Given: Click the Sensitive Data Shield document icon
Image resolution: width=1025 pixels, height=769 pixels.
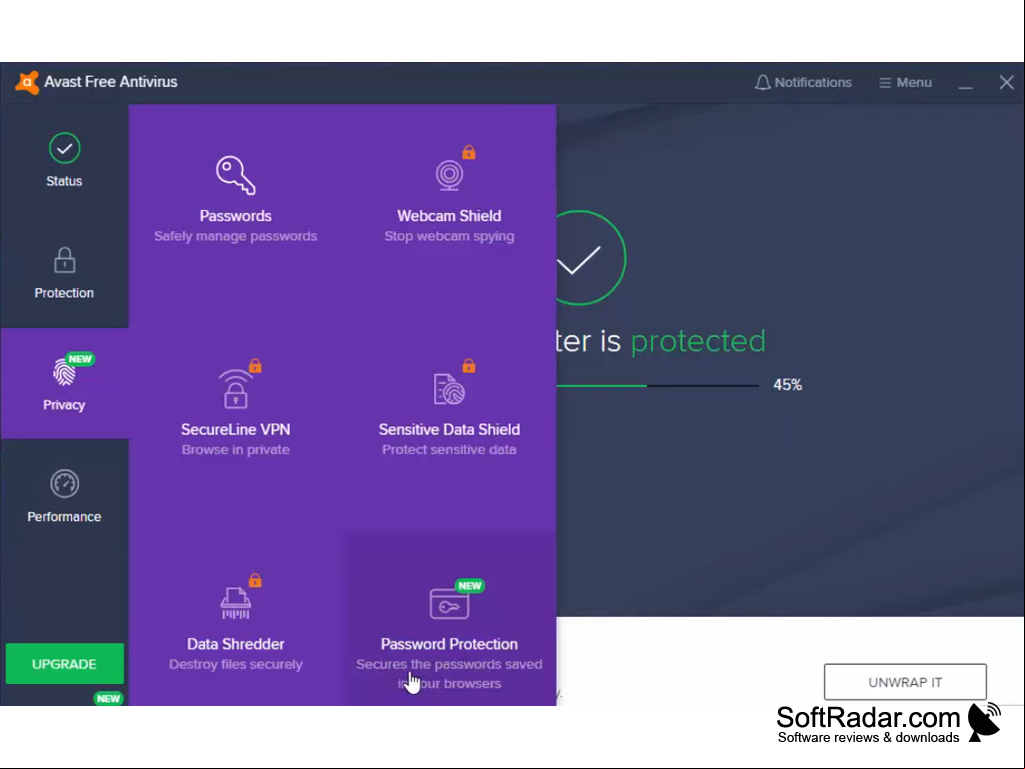Looking at the screenshot, I should pyautogui.click(x=449, y=389).
